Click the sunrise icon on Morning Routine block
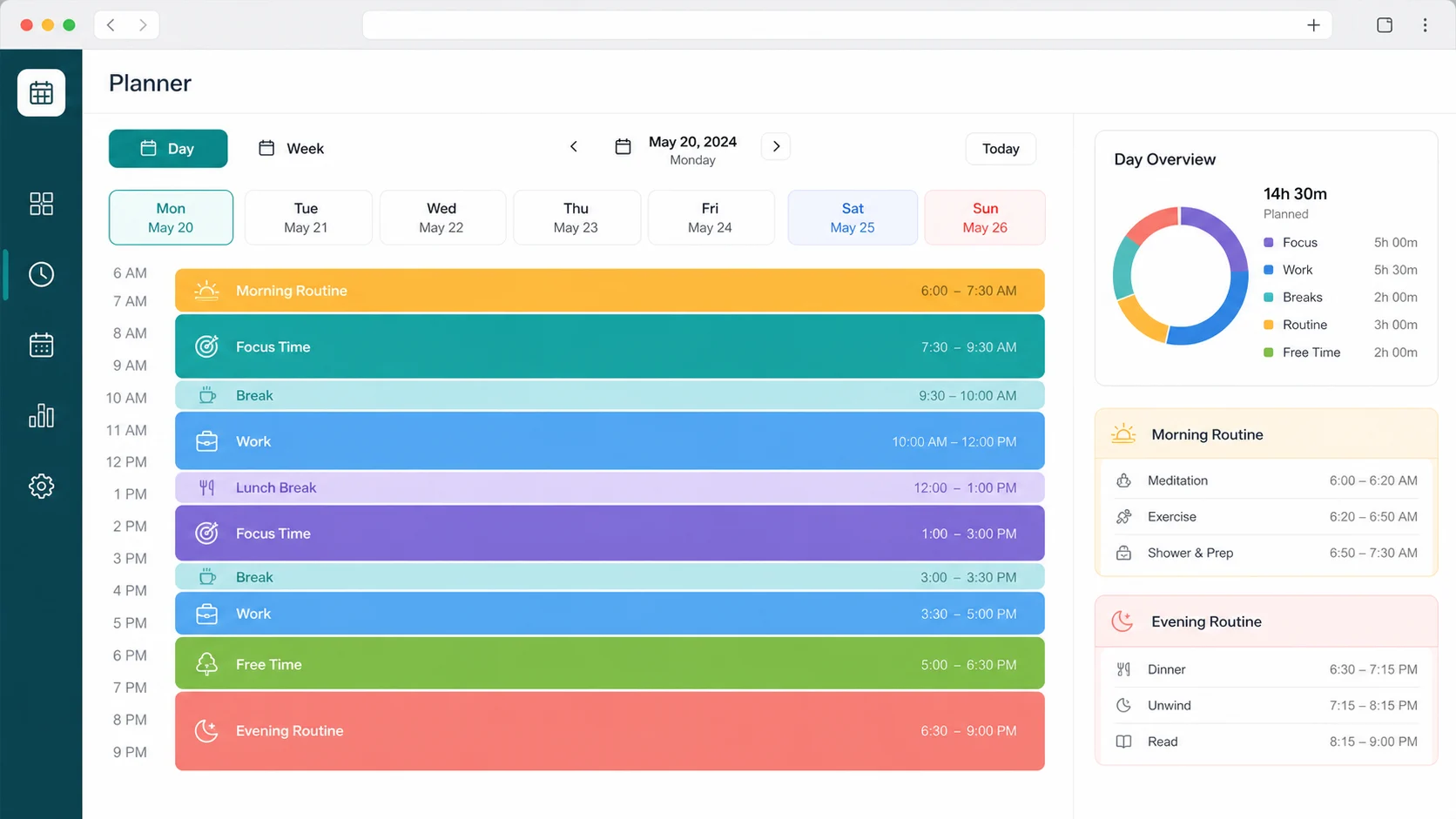This screenshot has width=1456, height=819. pos(206,291)
